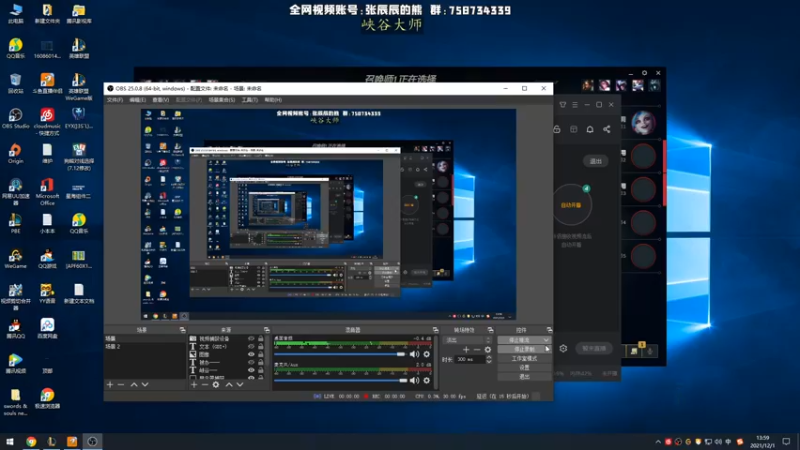Click the lock icon in the streaming assistant toolbar
Image resolution: width=800 pixels, height=450 pixels.
point(557,129)
